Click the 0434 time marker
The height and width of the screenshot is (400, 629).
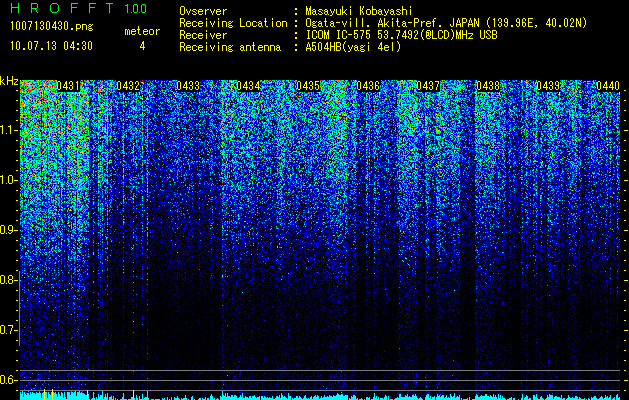click(248, 86)
